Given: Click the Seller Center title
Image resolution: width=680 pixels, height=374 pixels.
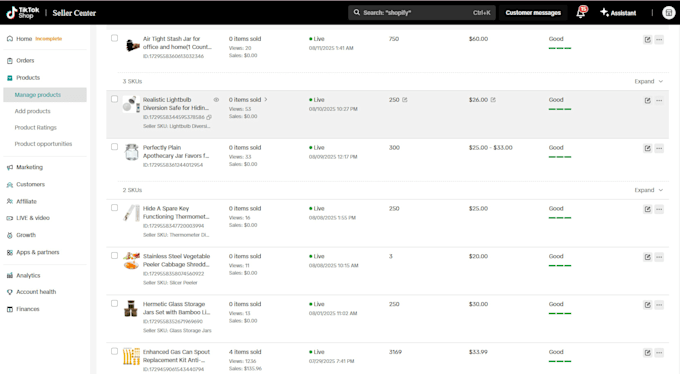Looking at the screenshot, I should [74, 13].
